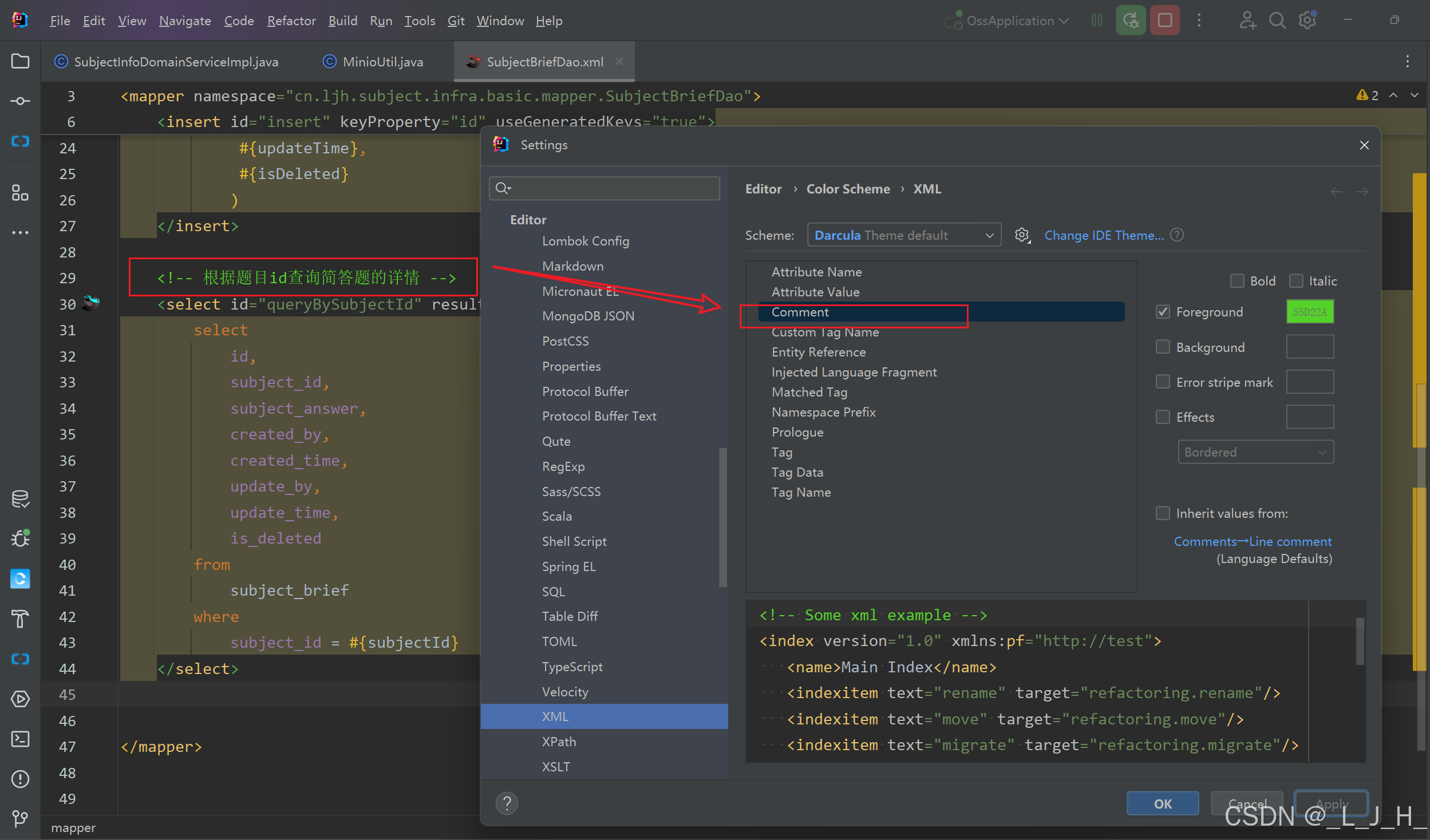The image size is (1430, 840).
Task: Open Search Everywhere magnifier icon
Action: click(1277, 21)
